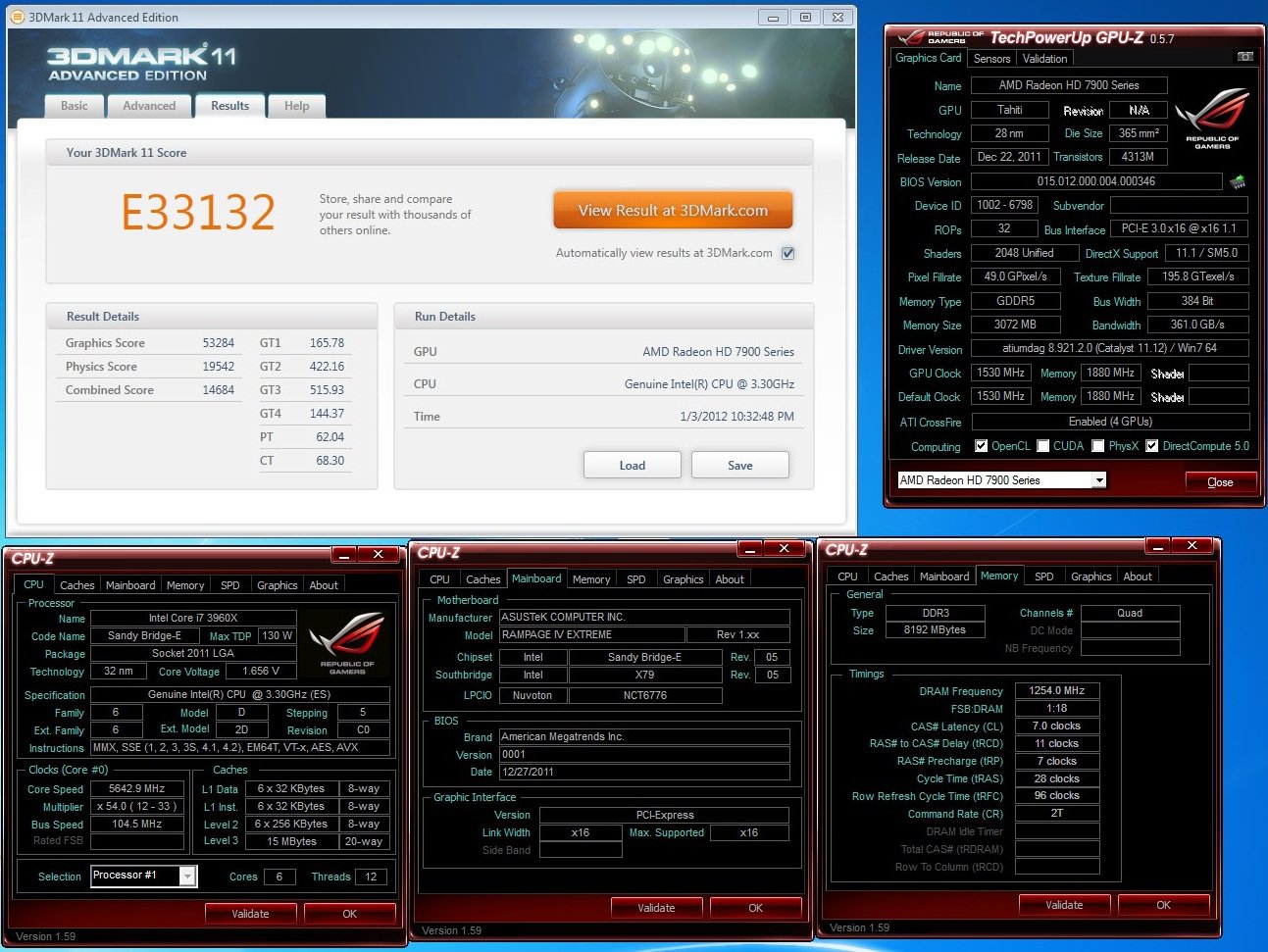Click the Memory Size value 3072 MB
Viewport: 1268px width, 952px height.
point(1016,325)
